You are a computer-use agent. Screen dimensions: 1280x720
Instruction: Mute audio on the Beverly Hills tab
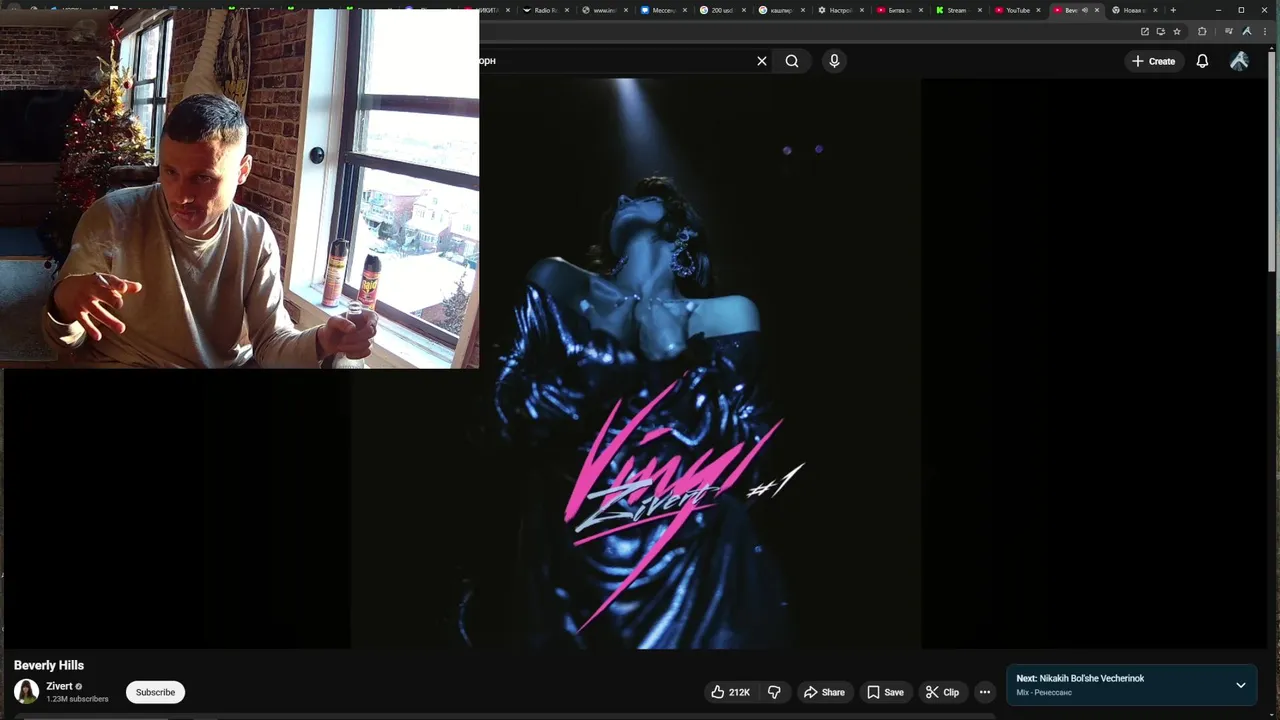[x=1085, y=10]
